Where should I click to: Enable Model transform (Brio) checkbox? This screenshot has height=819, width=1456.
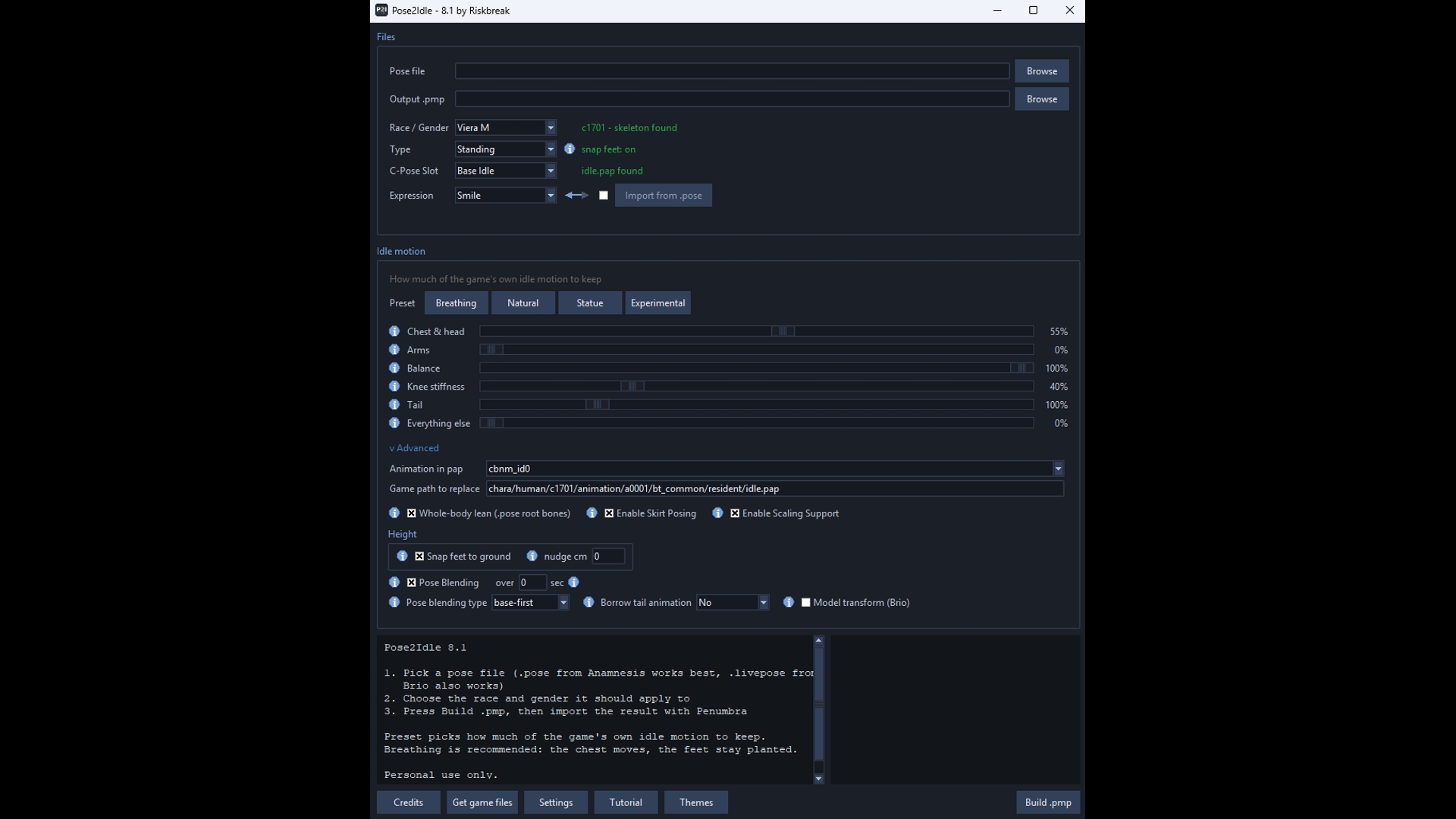806,603
